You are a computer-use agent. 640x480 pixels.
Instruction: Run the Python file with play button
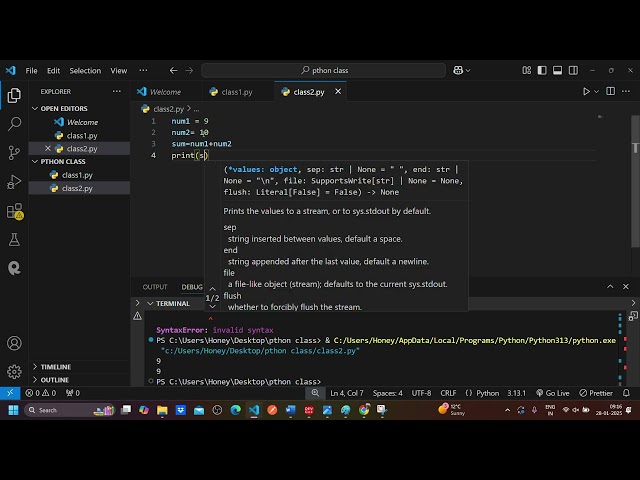pyautogui.click(x=587, y=92)
